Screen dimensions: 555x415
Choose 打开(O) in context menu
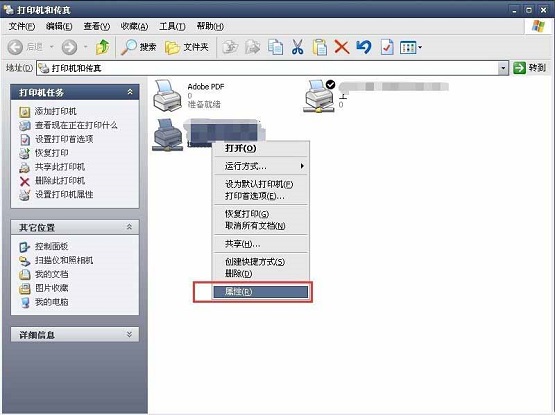[261, 148]
